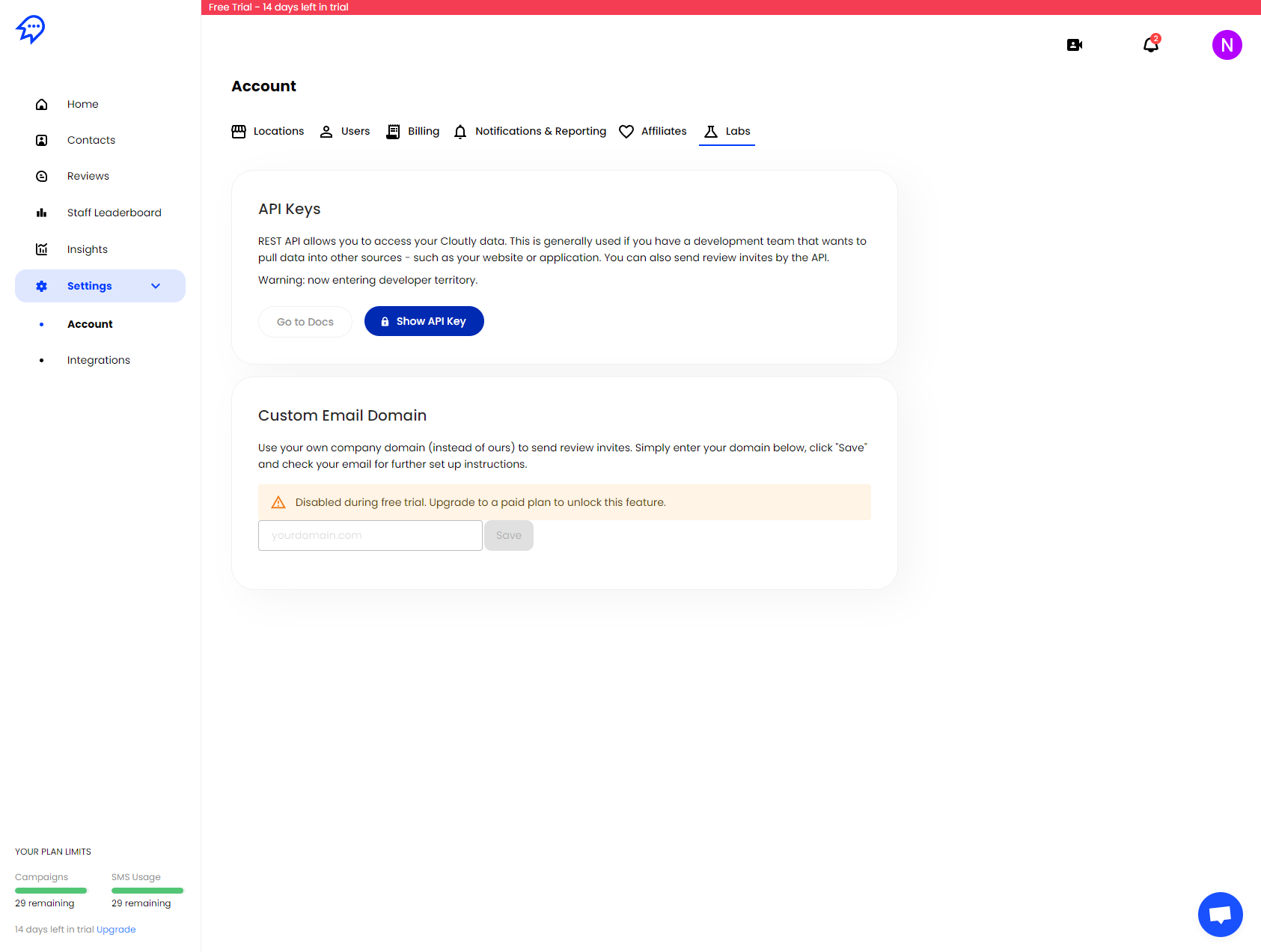Click the Reviews chat icon in sidebar
The image size is (1261, 952).
(x=42, y=176)
